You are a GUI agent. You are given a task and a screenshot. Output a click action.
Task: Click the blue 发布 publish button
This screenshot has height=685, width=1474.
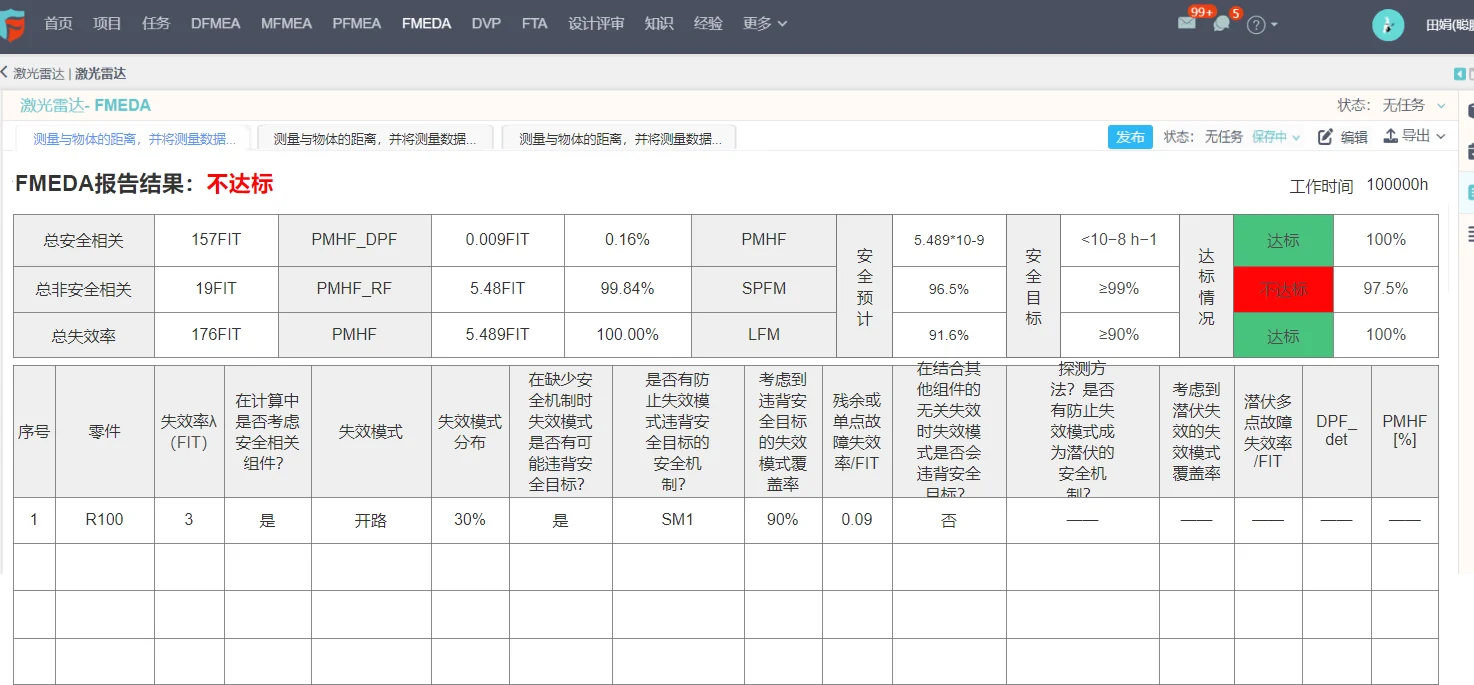pos(1131,137)
